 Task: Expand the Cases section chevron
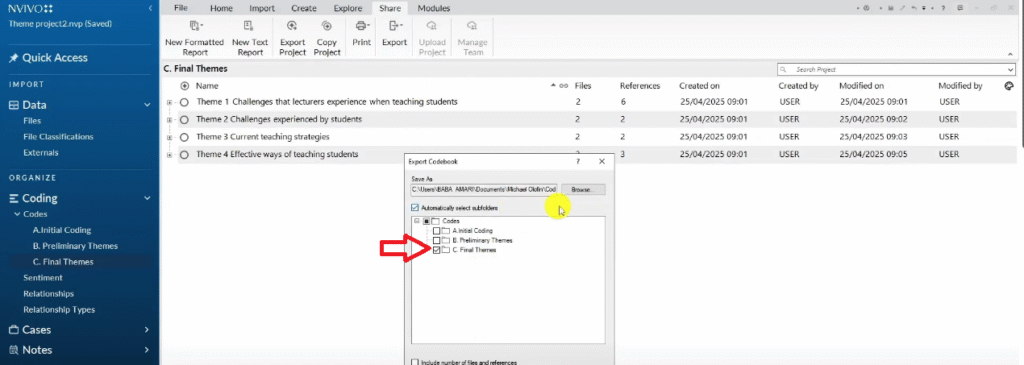pyautogui.click(x=147, y=330)
